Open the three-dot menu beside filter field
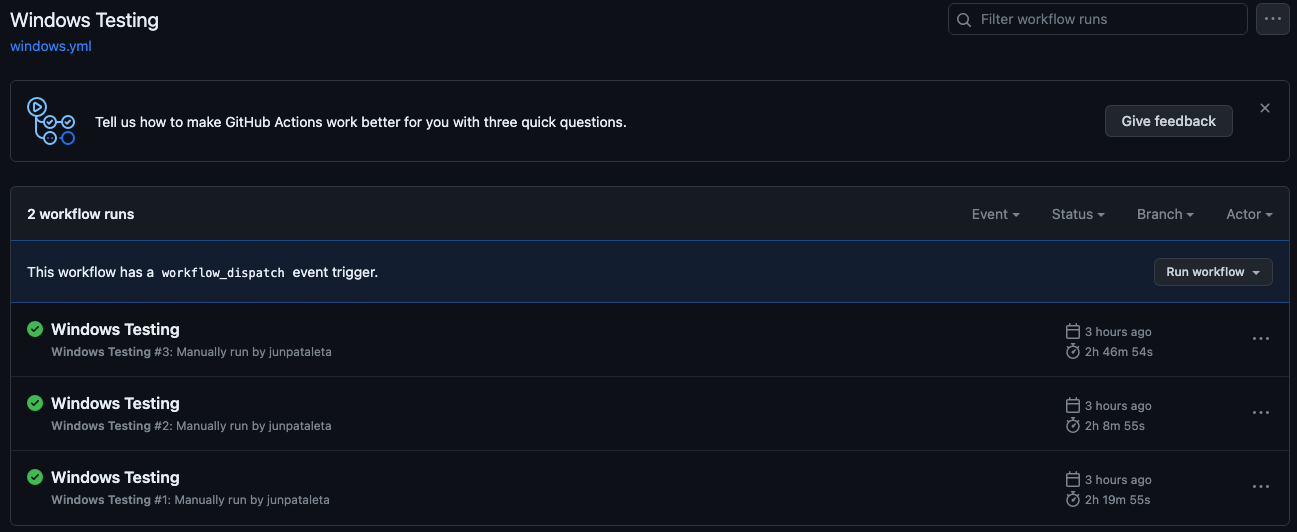 (1273, 19)
